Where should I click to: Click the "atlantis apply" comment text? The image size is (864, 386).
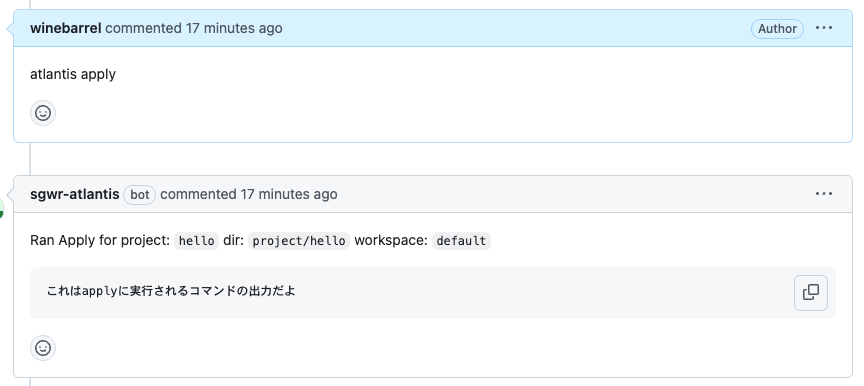pos(73,74)
